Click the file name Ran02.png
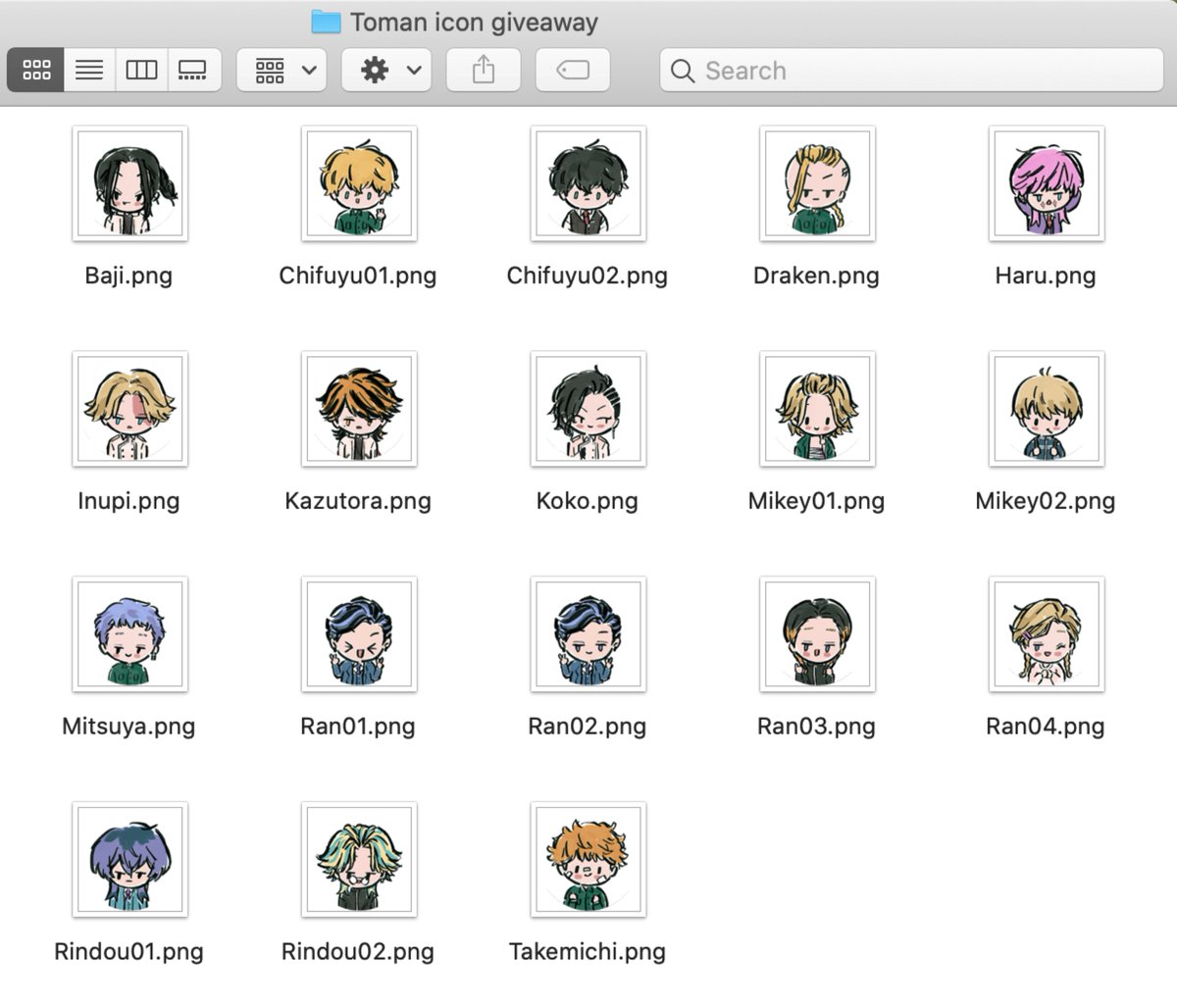 (588, 727)
